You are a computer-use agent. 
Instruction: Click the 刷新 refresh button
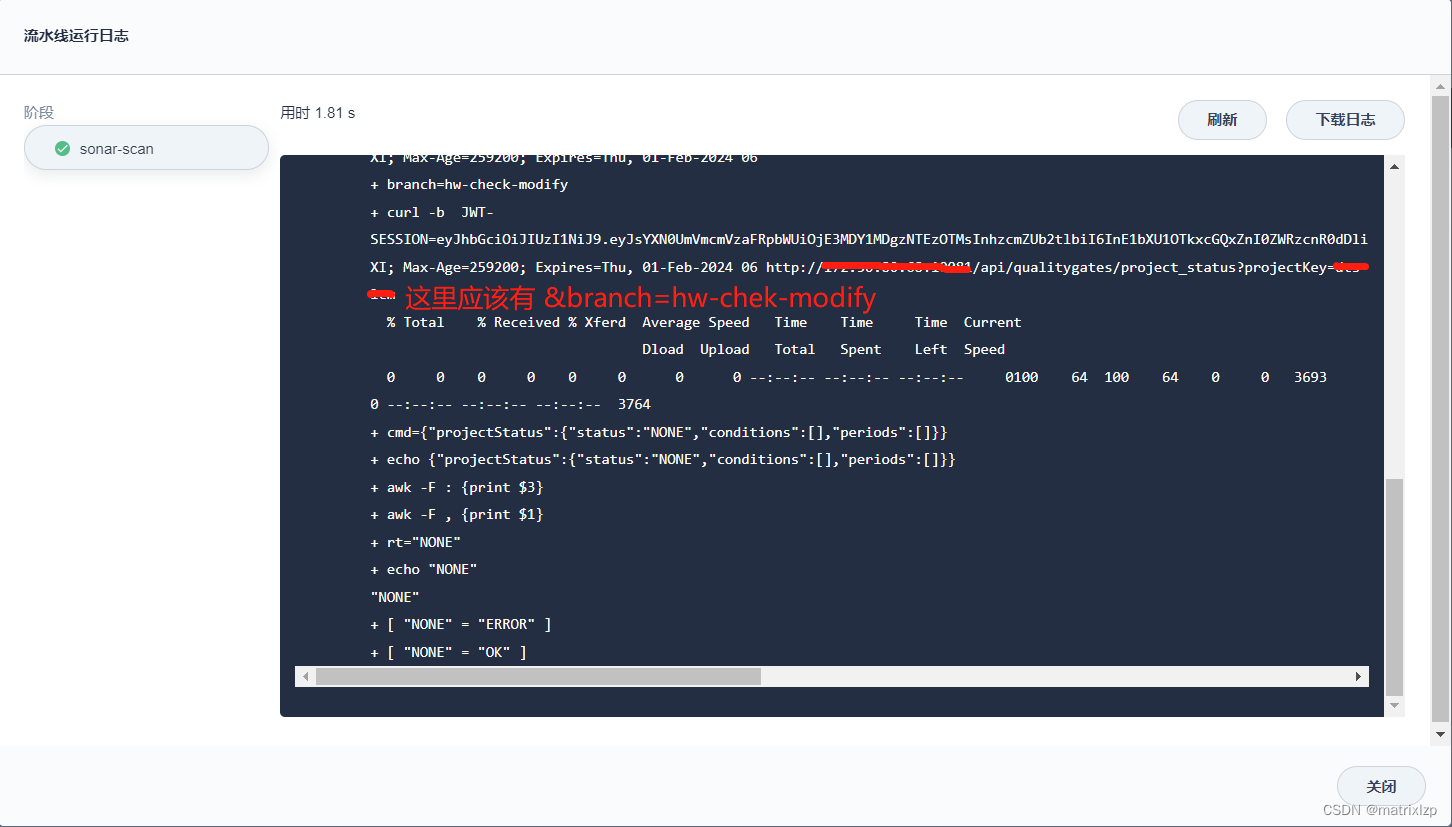[1222, 120]
